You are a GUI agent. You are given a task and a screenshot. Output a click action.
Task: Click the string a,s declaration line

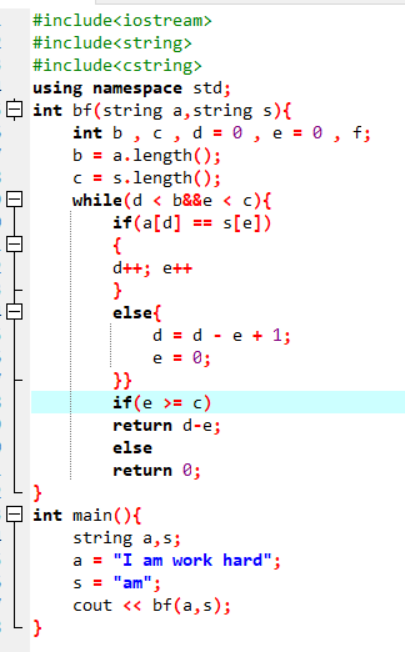point(127,538)
